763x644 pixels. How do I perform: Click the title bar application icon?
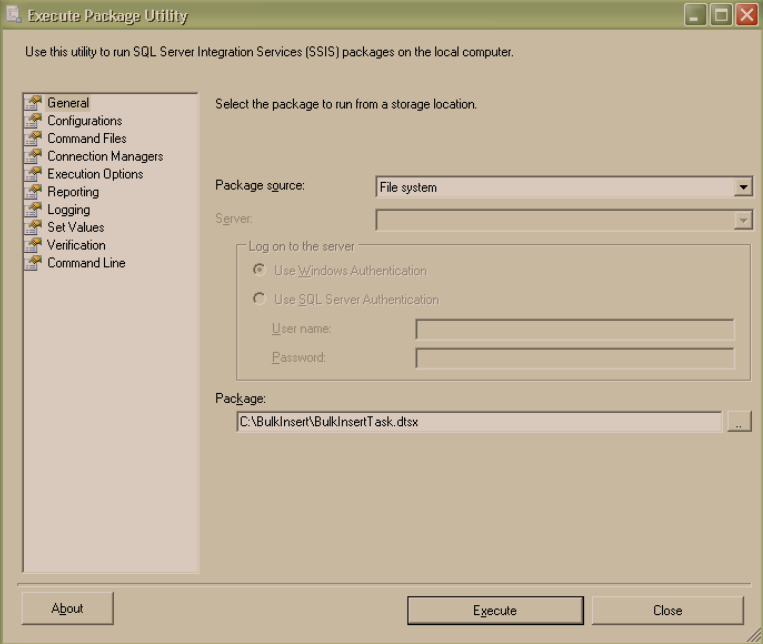pyautogui.click(x=13, y=15)
